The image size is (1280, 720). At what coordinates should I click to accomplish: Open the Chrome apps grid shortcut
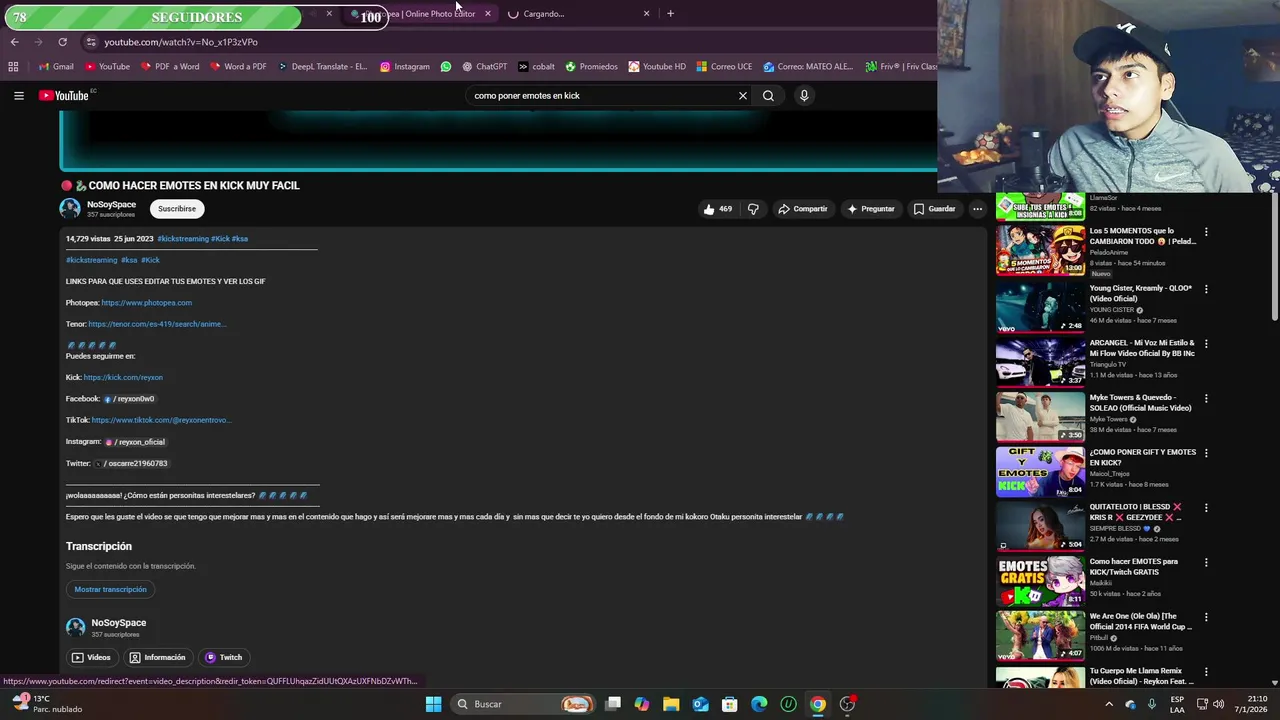(x=13, y=67)
